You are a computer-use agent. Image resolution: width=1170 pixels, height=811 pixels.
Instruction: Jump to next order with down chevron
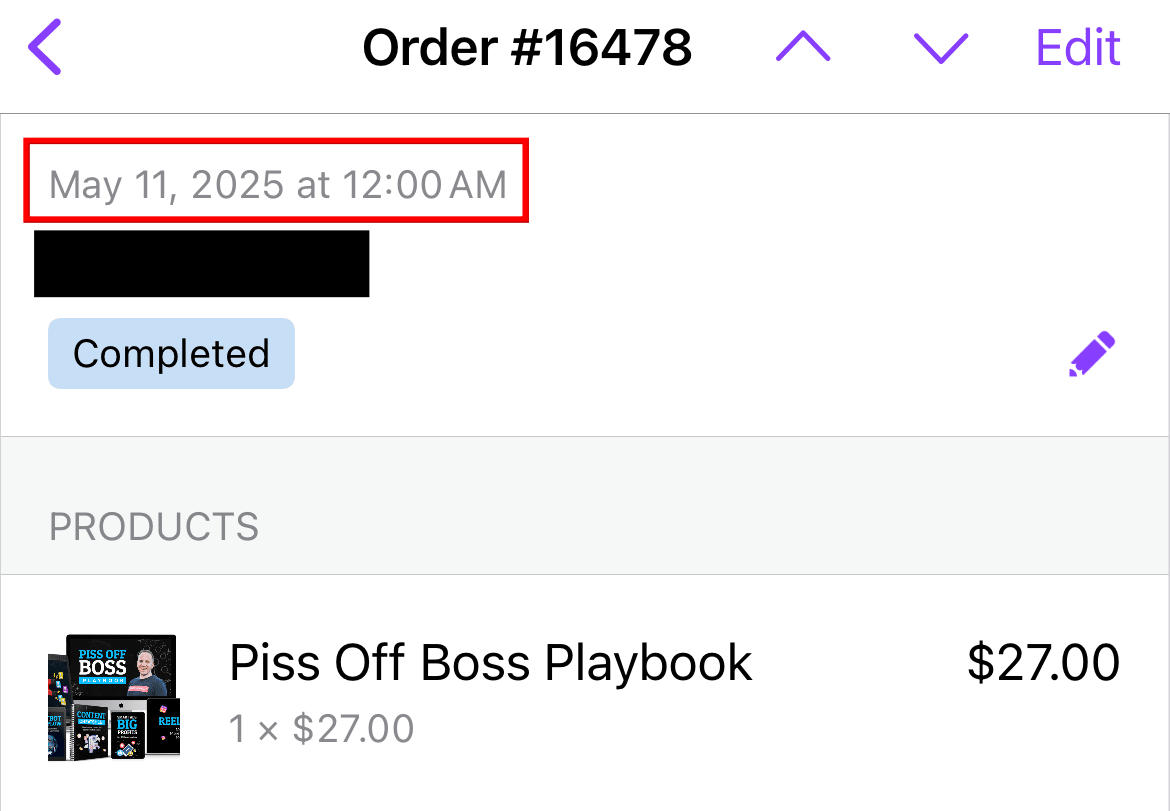coord(941,47)
